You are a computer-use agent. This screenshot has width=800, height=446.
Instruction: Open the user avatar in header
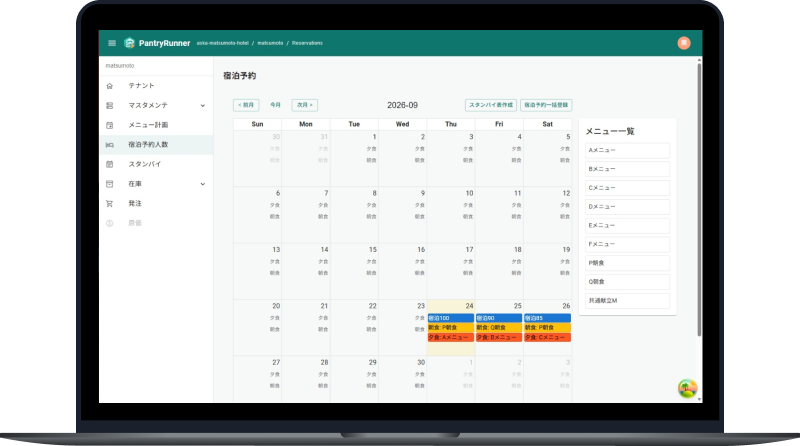pos(684,43)
